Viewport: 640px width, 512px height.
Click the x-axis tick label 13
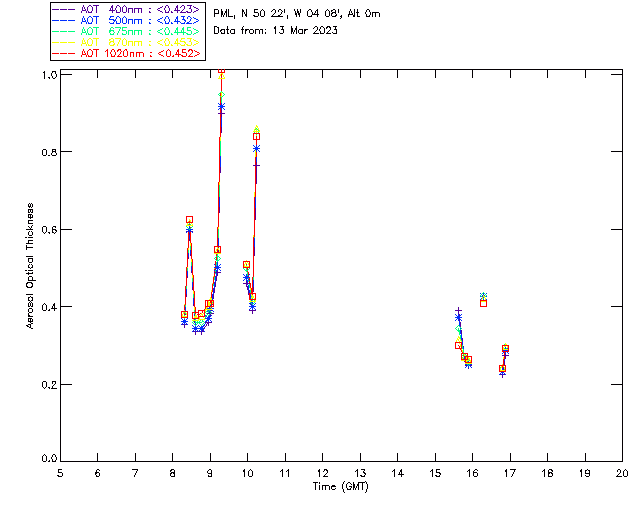click(360, 474)
